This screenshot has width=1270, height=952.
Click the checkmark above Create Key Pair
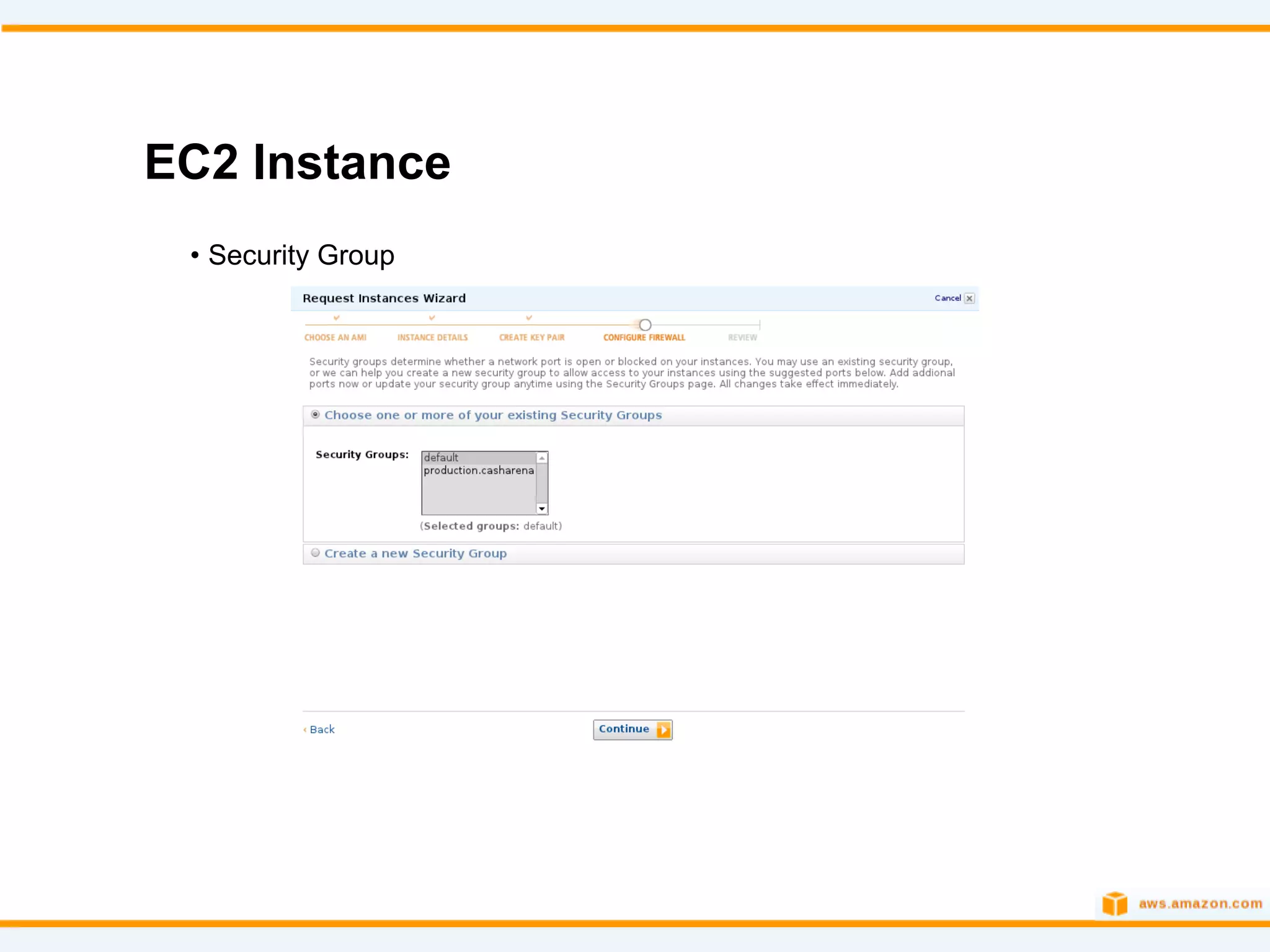(529, 318)
